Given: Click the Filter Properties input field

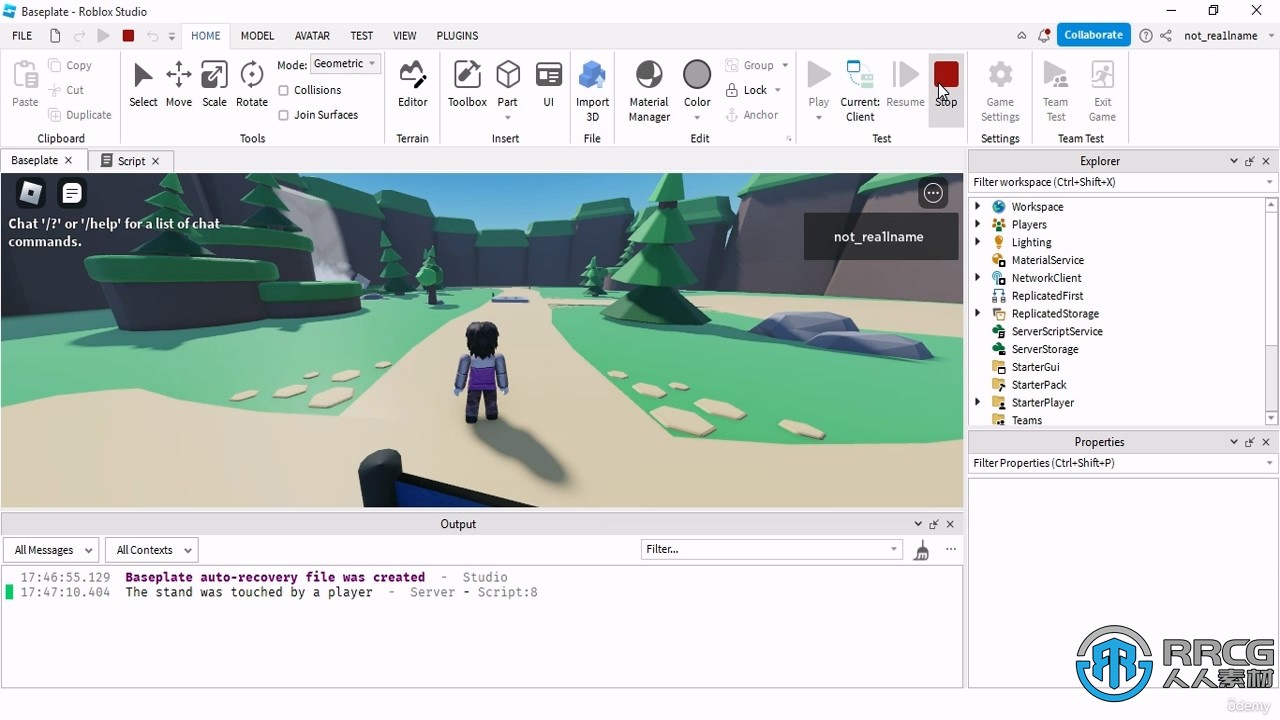Looking at the screenshot, I should click(x=1123, y=463).
